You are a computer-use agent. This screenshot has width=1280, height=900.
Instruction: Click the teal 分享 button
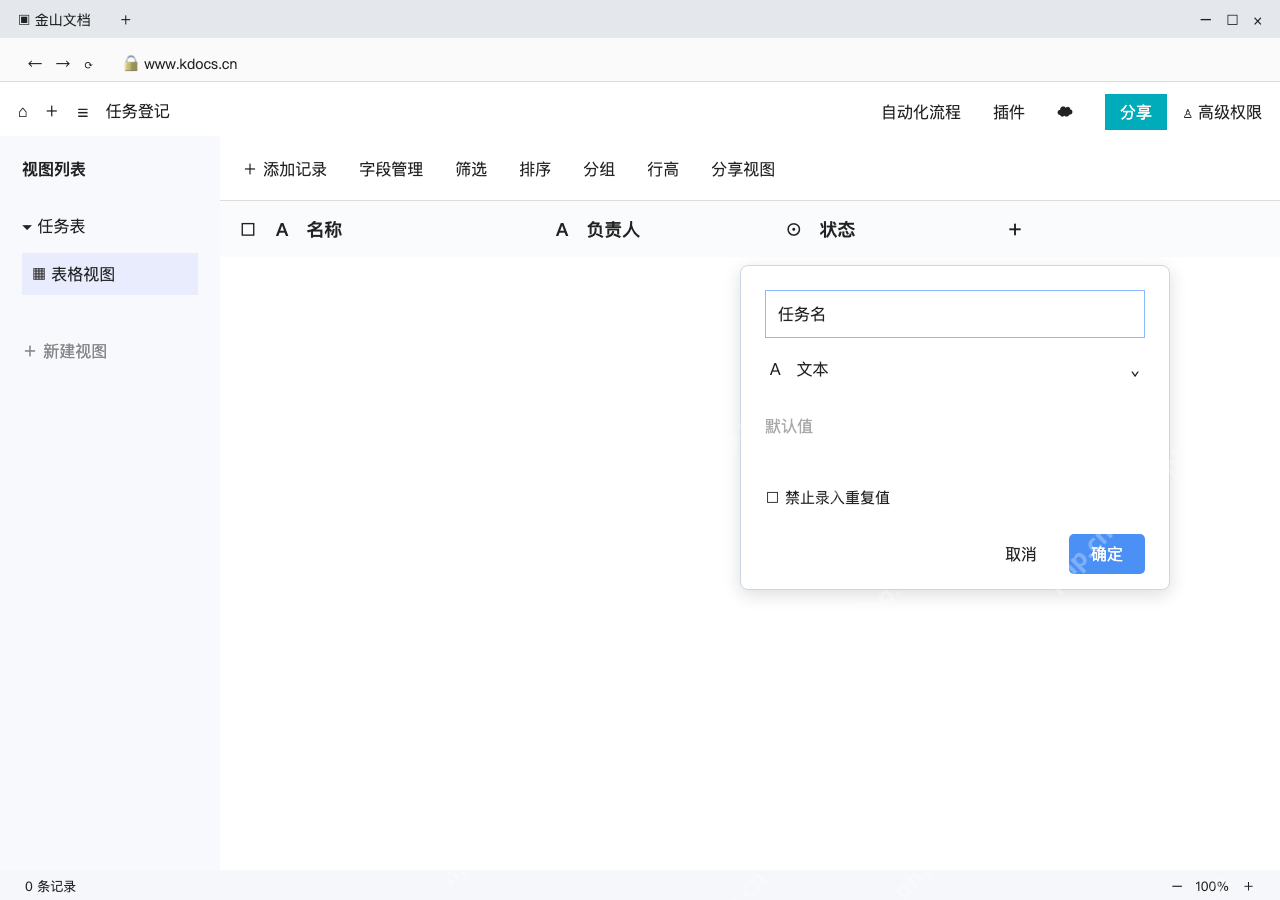1136,112
